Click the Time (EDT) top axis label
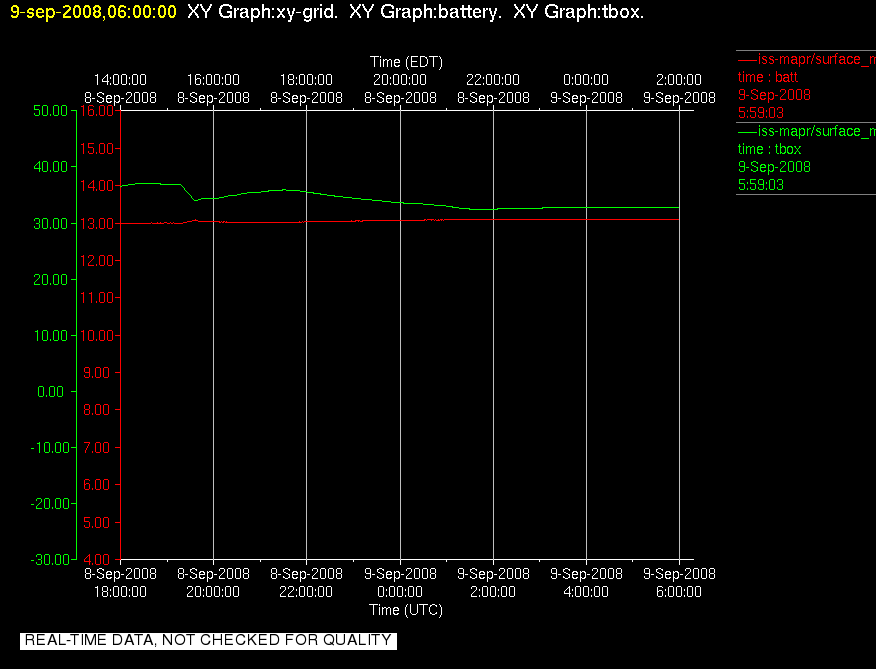This screenshot has width=876, height=669. click(x=406, y=62)
